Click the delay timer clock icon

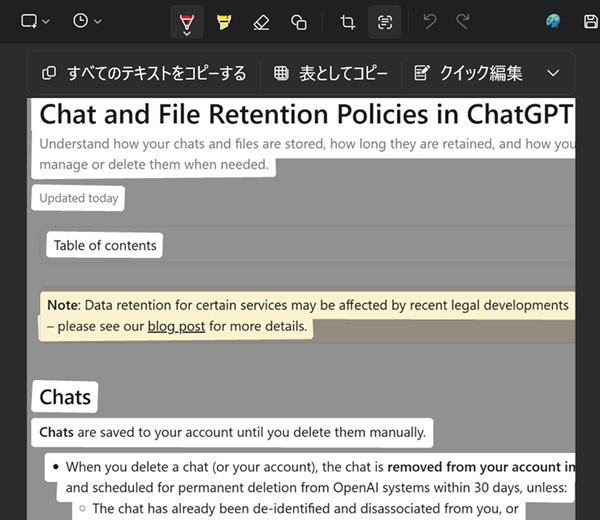point(80,21)
